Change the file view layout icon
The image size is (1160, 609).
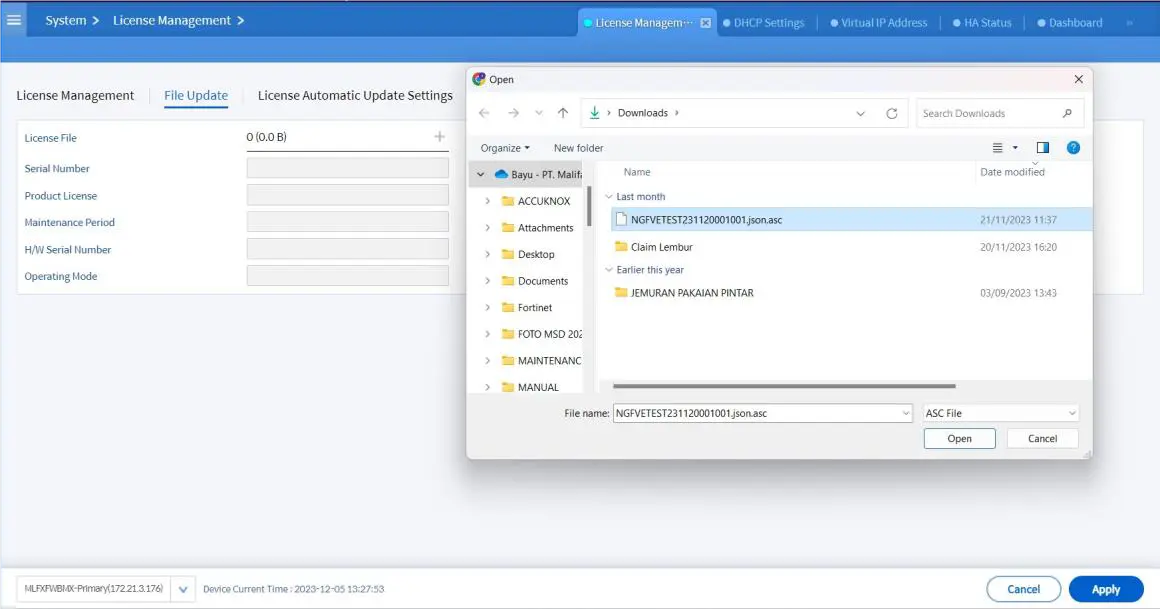pos(997,148)
